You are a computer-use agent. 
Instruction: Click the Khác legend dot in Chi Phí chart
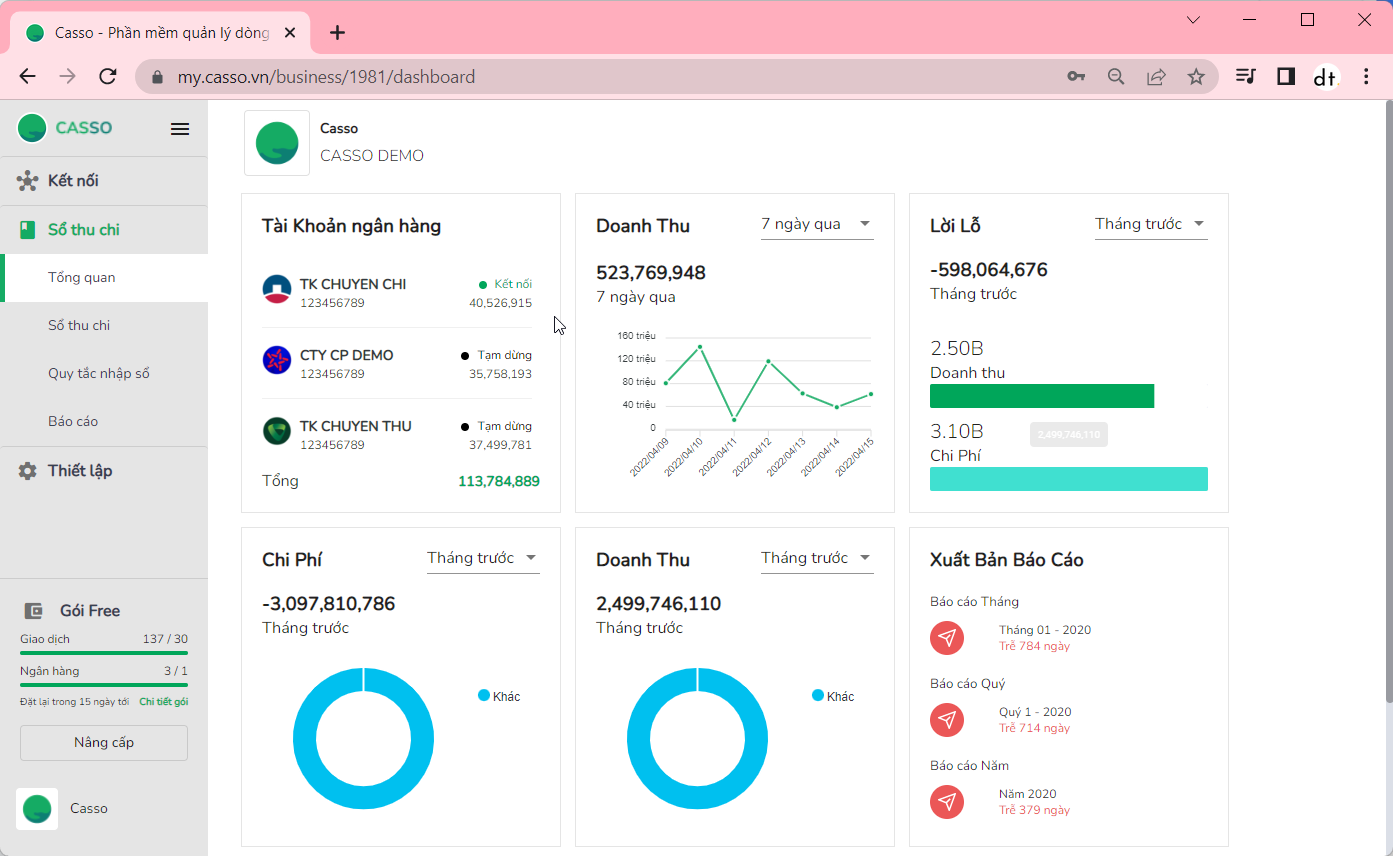click(x=484, y=696)
